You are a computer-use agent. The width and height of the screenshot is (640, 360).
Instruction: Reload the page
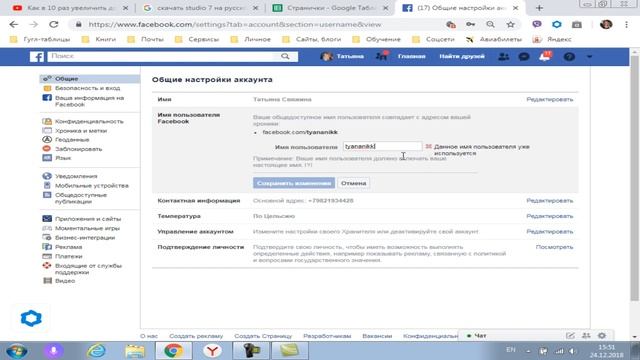pos(53,24)
